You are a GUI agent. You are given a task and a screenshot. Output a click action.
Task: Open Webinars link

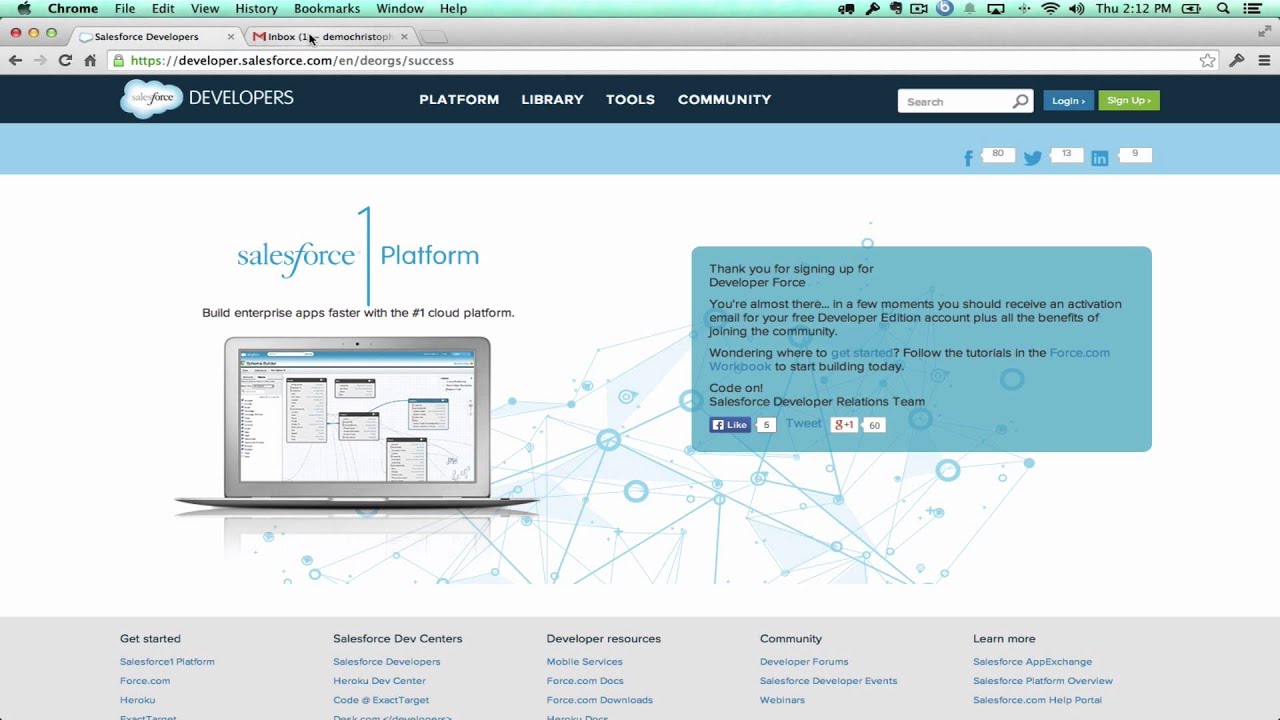point(782,700)
